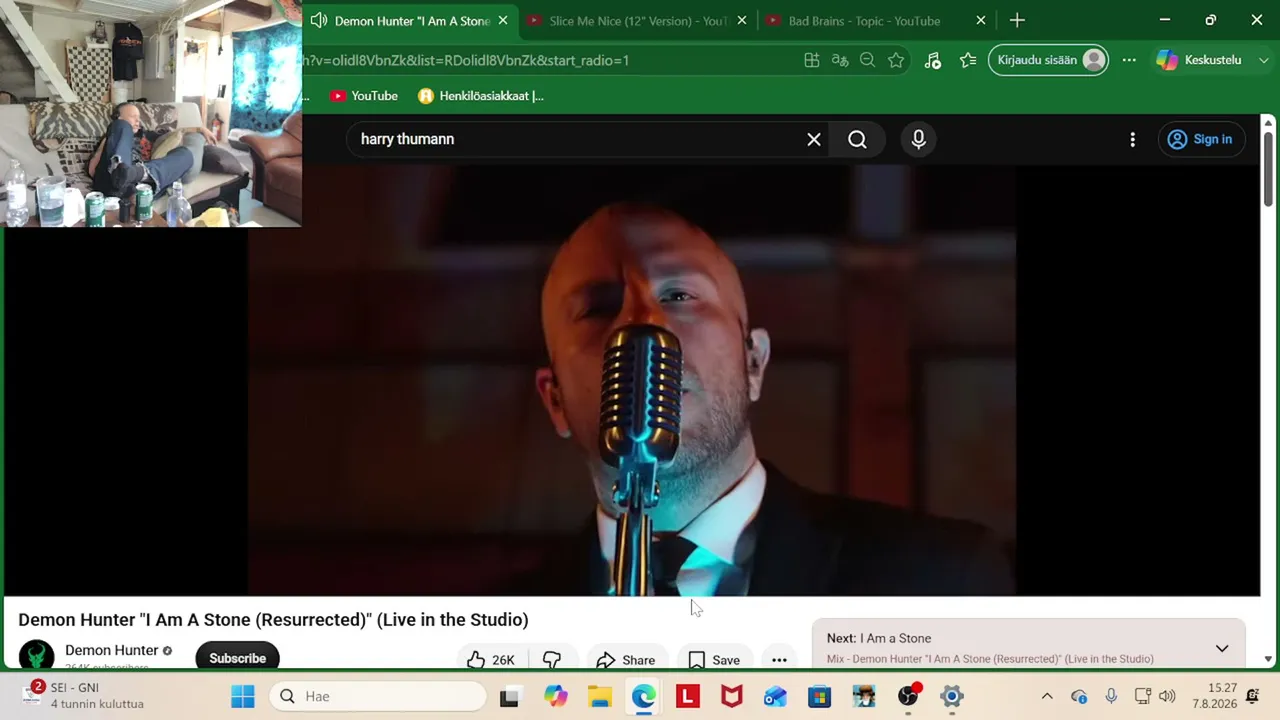
Task: Open Task View on the taskbar
Action: [509, 696]
